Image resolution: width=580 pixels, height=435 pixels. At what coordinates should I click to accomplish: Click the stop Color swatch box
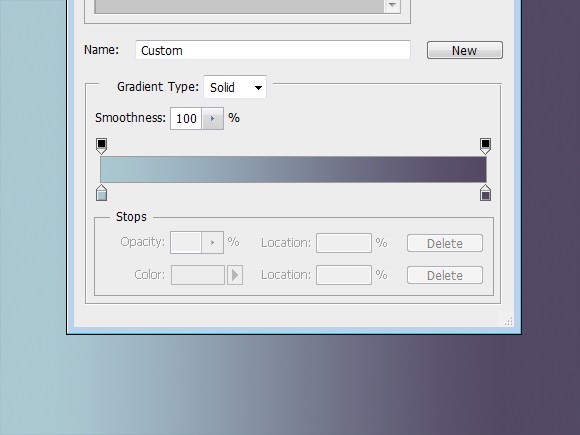(198, 275)
